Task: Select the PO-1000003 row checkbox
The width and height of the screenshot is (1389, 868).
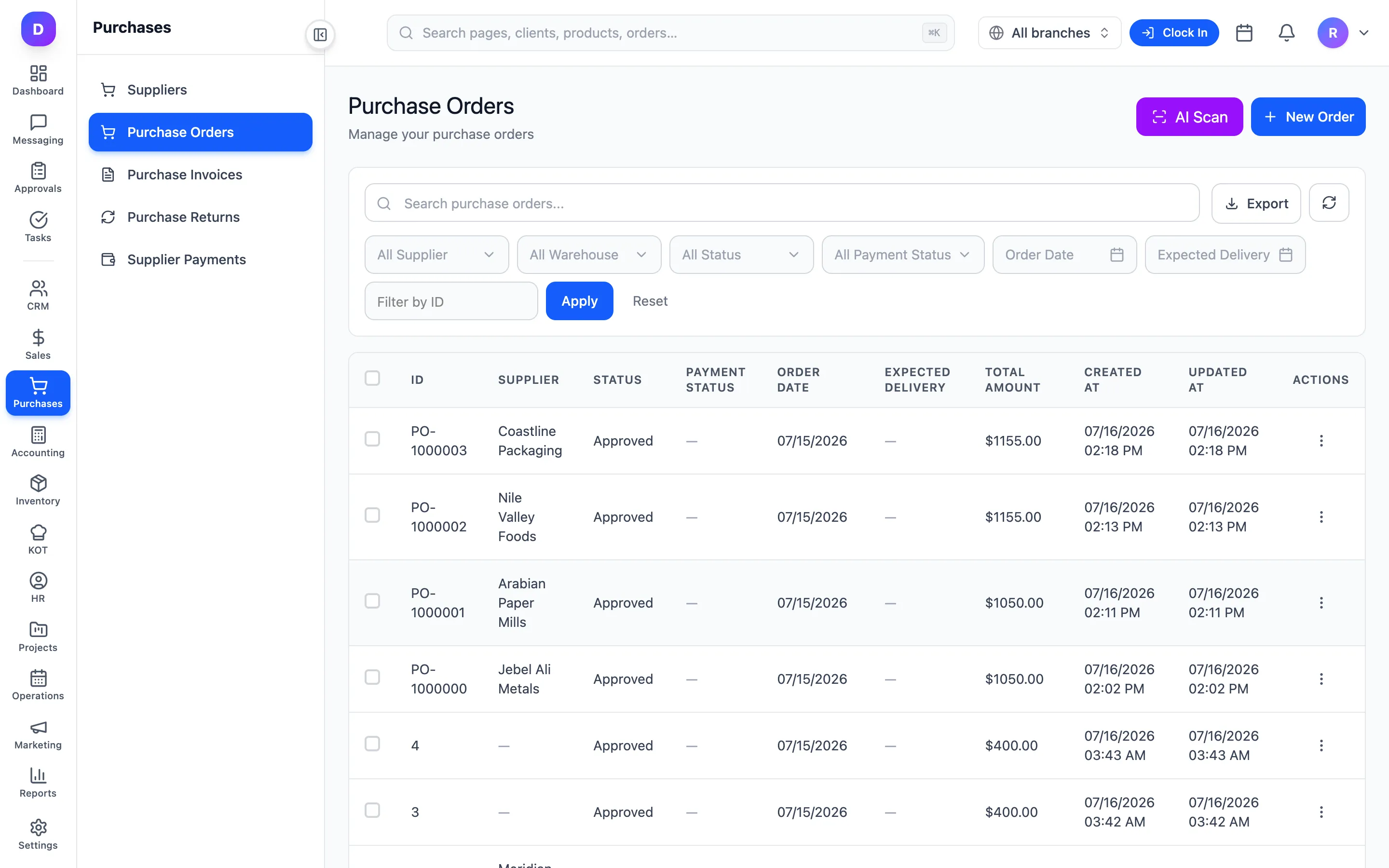Action: (x=372, y=439)
